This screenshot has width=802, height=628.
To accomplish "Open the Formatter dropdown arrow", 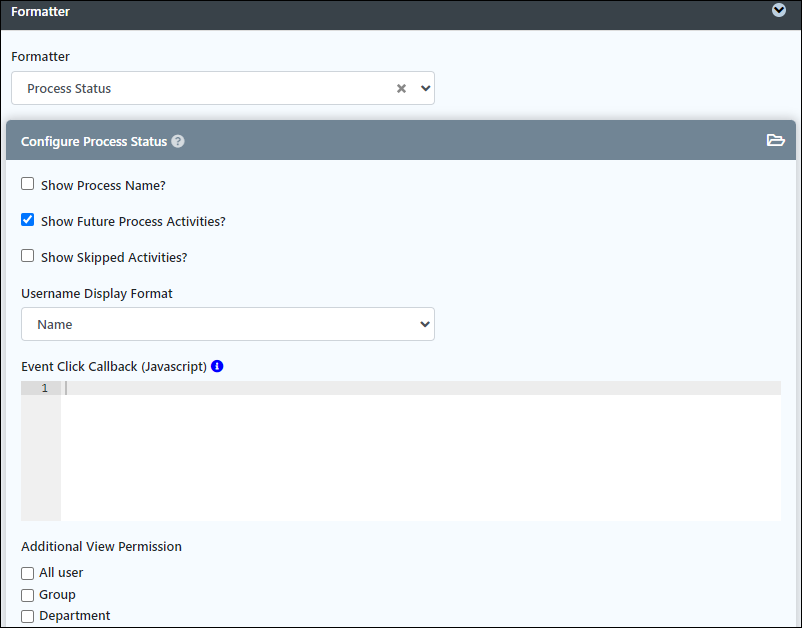I will [425, 88].
